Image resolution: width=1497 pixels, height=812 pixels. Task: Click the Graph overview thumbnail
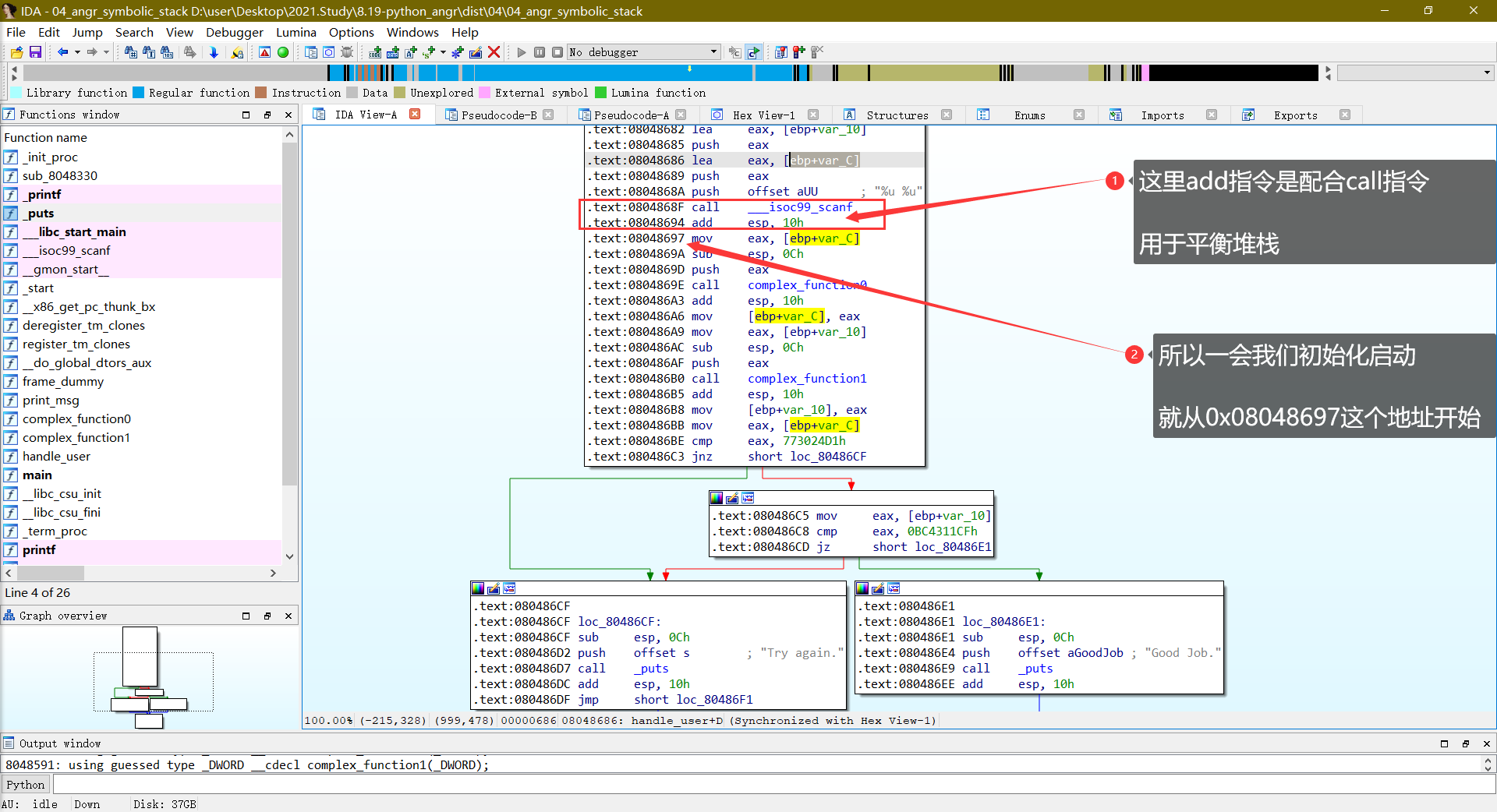pyautogui.click(x=149, y=678)
